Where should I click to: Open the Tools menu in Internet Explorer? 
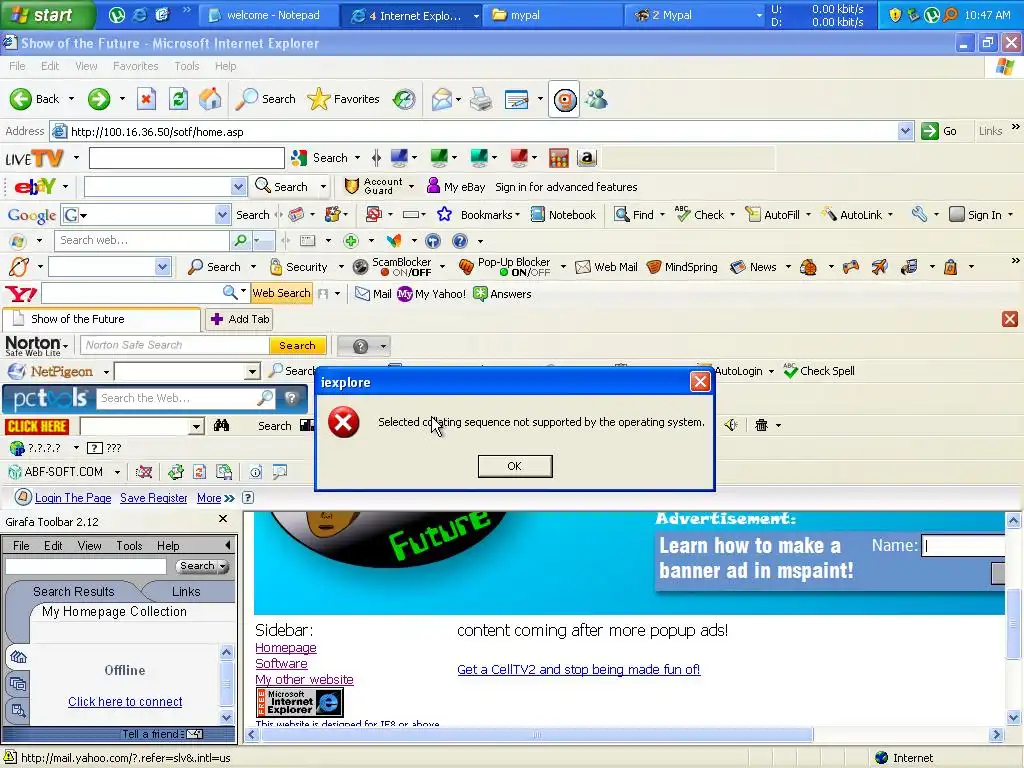tap(186, 66)
